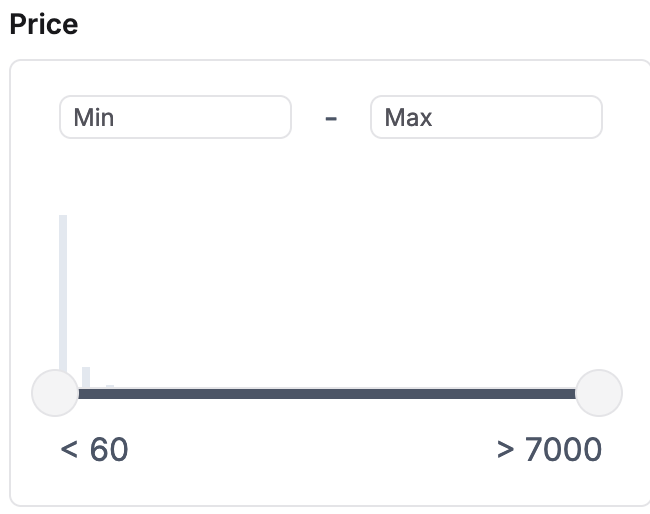
Task: Click the tiny third histogram bar
Action: (110, 386)
